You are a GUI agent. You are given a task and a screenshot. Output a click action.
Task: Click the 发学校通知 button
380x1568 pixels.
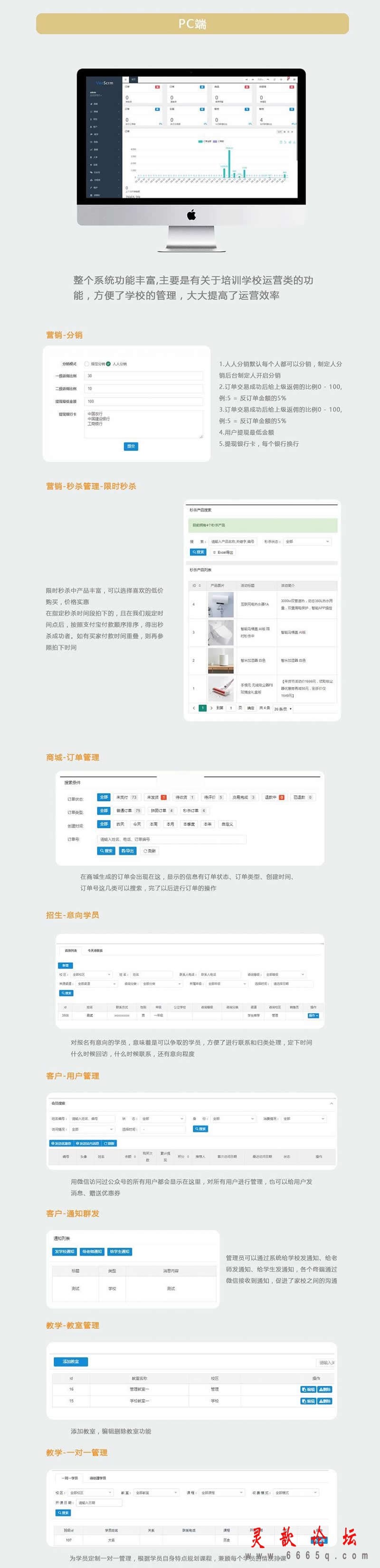pos(64,1252)
